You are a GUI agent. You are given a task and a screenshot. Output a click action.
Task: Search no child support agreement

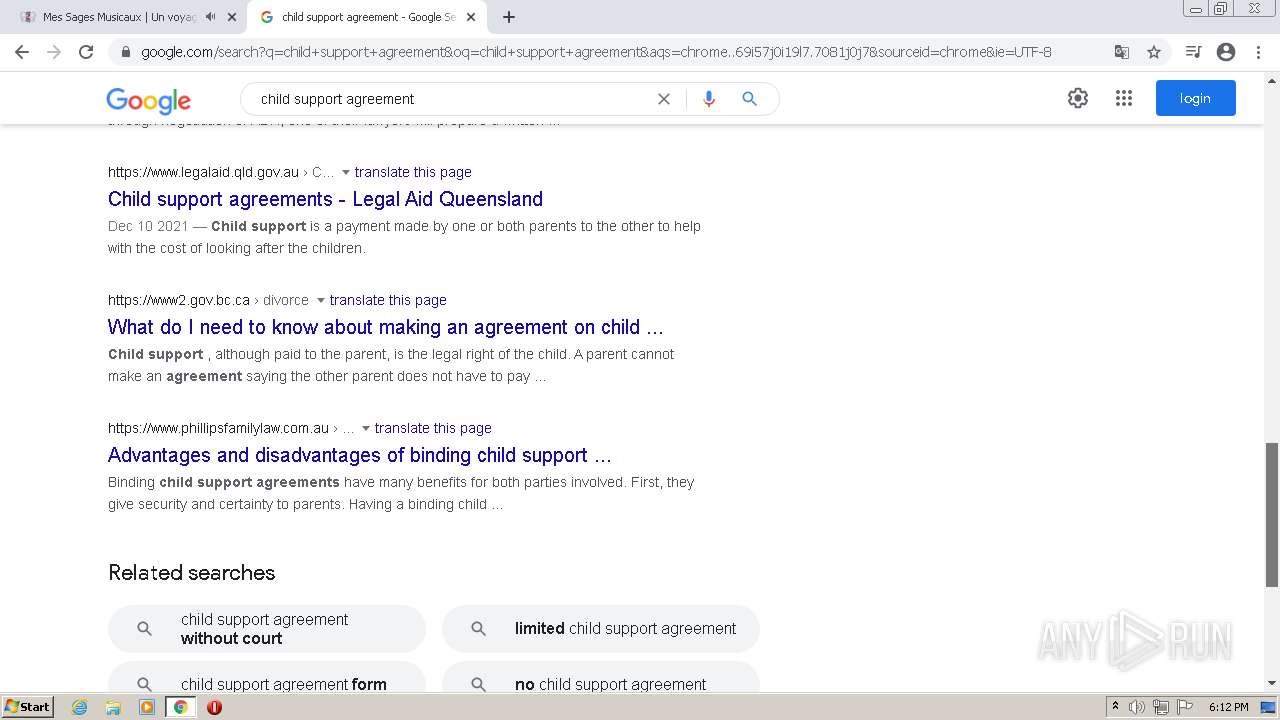[x=601, y=679]
